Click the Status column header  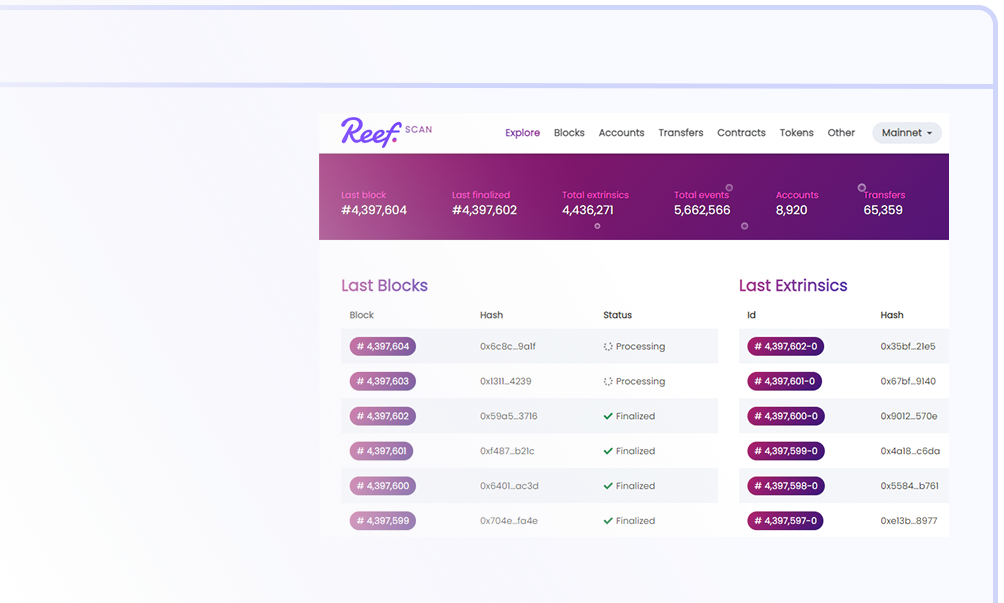click(617, 315)
